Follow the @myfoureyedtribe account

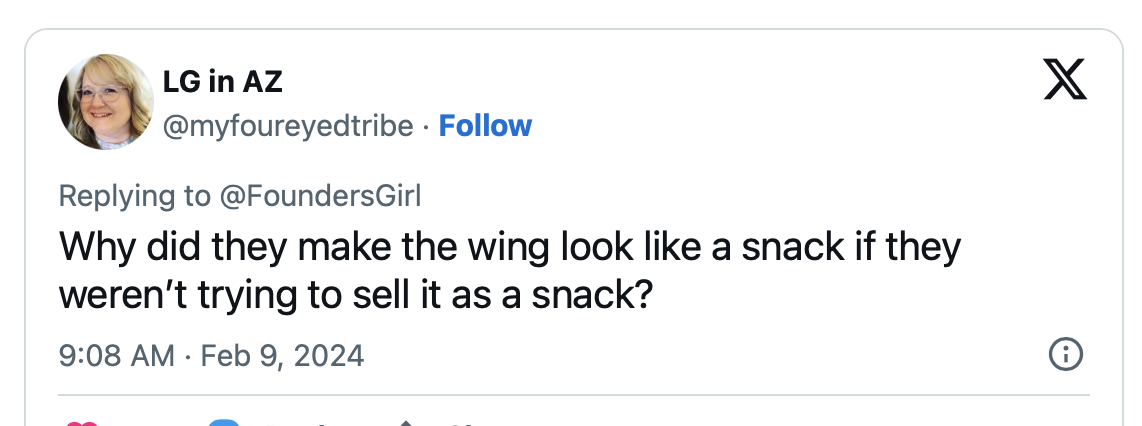485,126
